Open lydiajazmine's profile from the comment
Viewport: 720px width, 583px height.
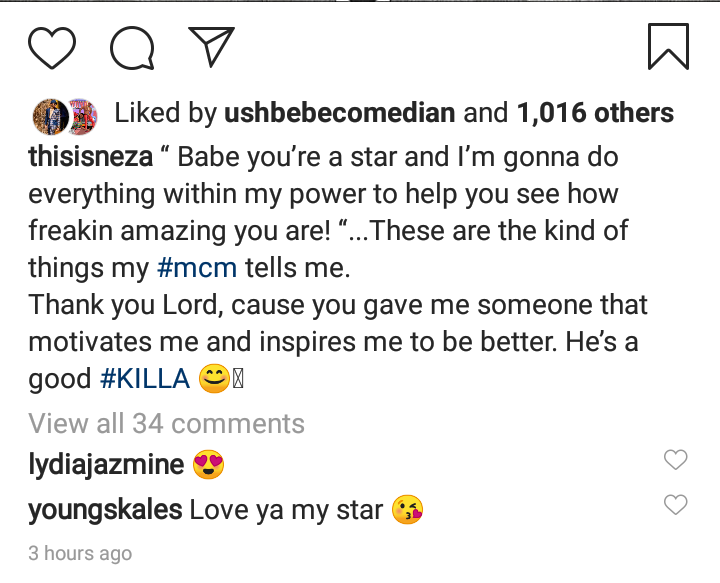(x=106, y=465)
